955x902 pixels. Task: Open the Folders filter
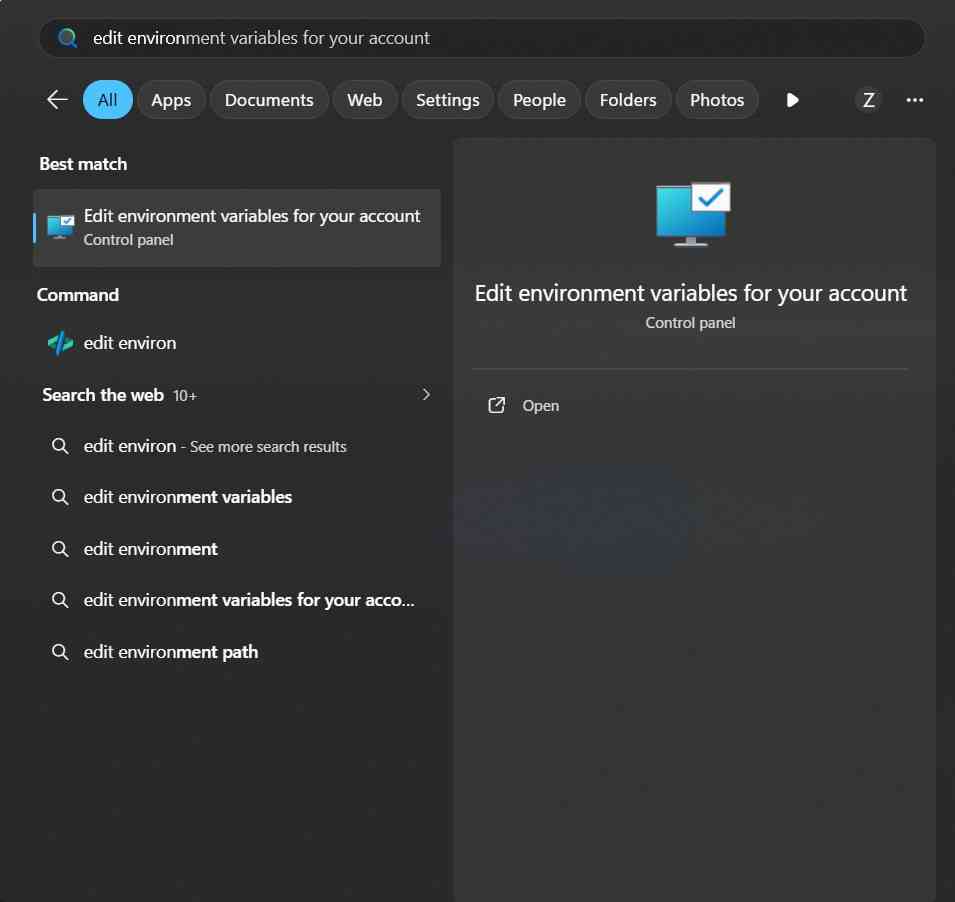[627, 99]
